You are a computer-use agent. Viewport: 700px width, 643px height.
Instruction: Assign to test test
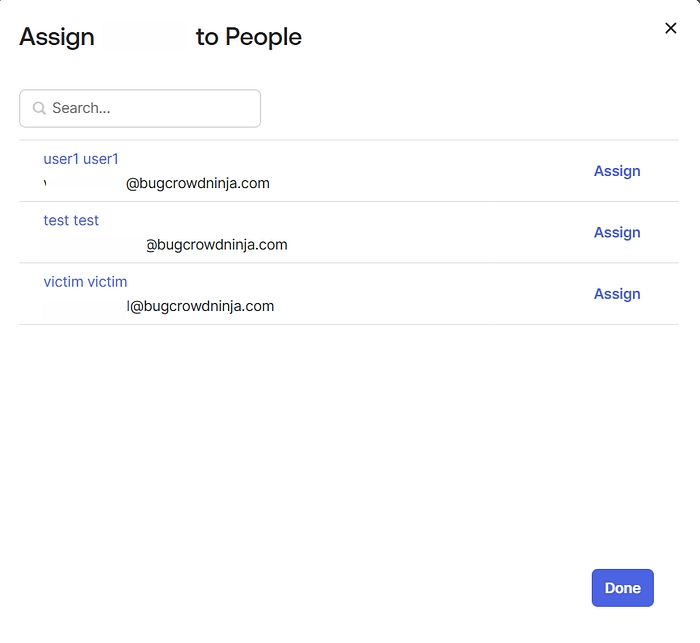[x=617, y=233]
